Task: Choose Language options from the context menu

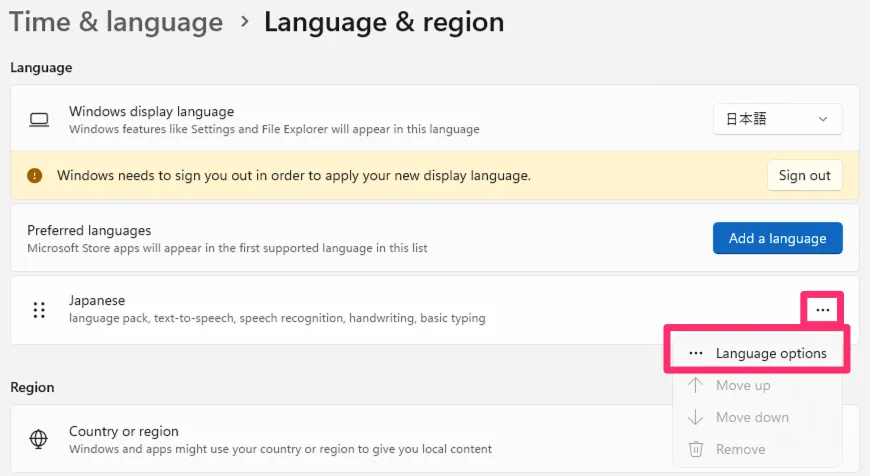Action: click(758, 353)
